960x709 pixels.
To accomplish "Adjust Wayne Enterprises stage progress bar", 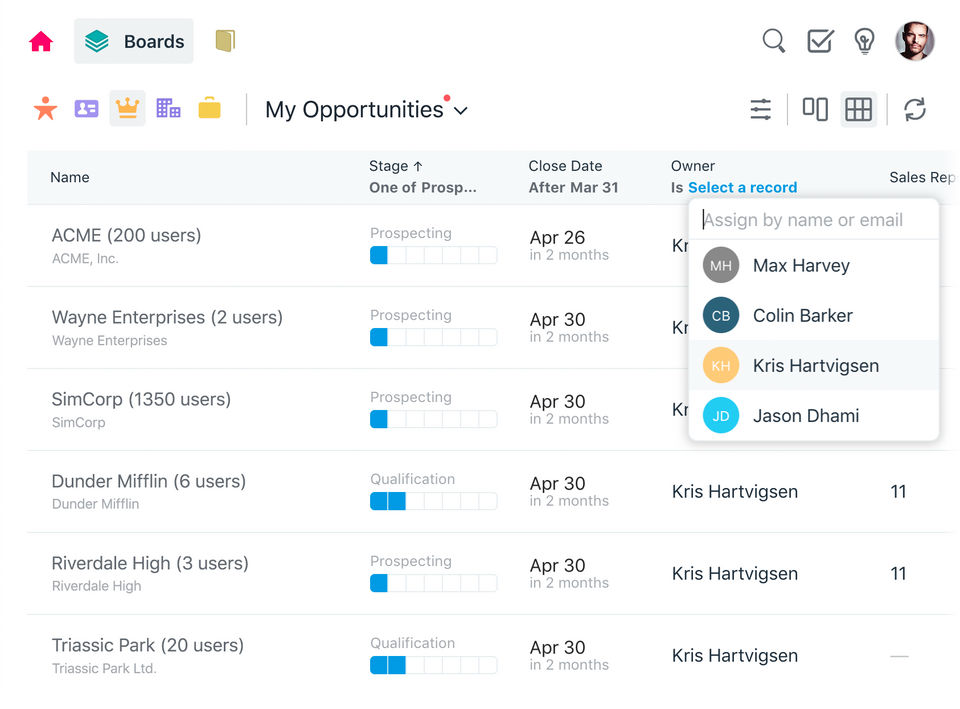I will click(433, 337).
